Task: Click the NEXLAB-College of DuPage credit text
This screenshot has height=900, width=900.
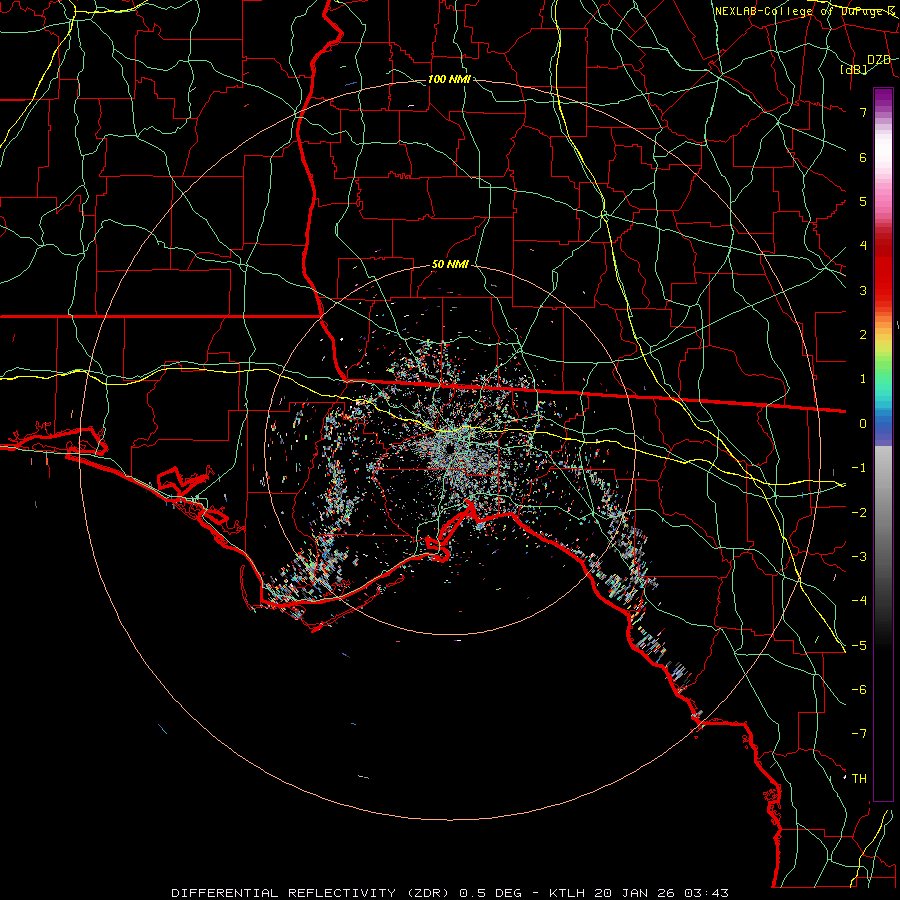Action: [x=806, y=11]
